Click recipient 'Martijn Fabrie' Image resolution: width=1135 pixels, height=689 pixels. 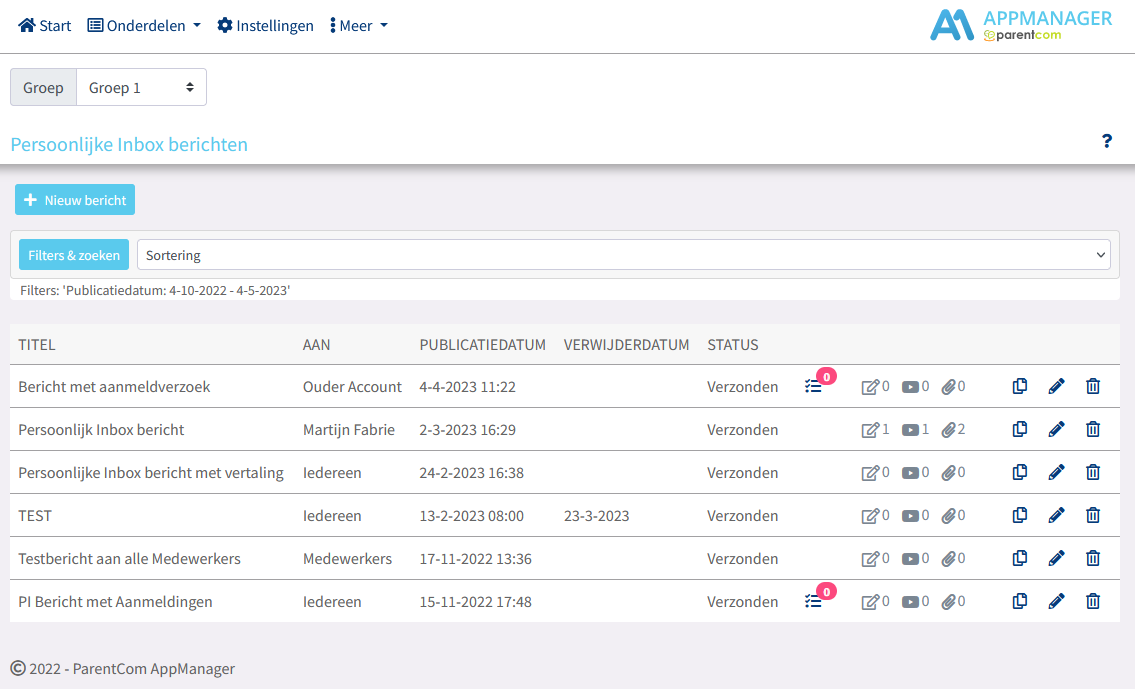(x=349, y=429)
